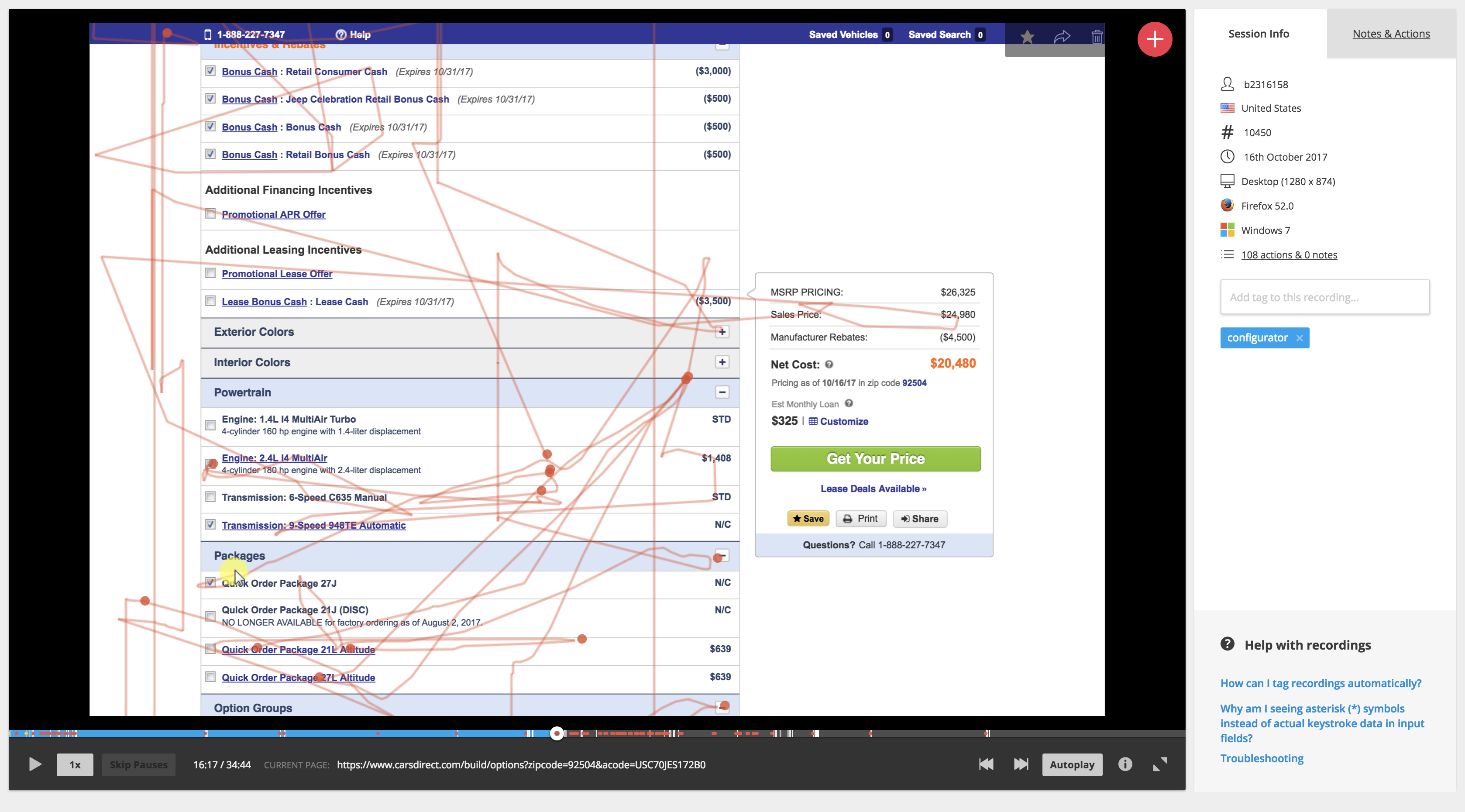Start playback with the play icon

point(34,764)
